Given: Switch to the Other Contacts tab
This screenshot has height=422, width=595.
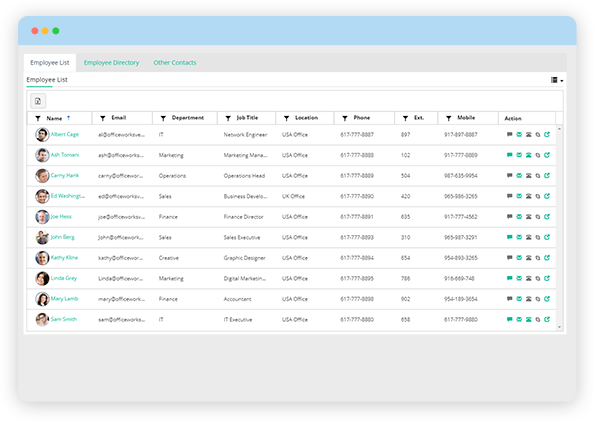Looking at the screenshot, I should pos(175,63).
